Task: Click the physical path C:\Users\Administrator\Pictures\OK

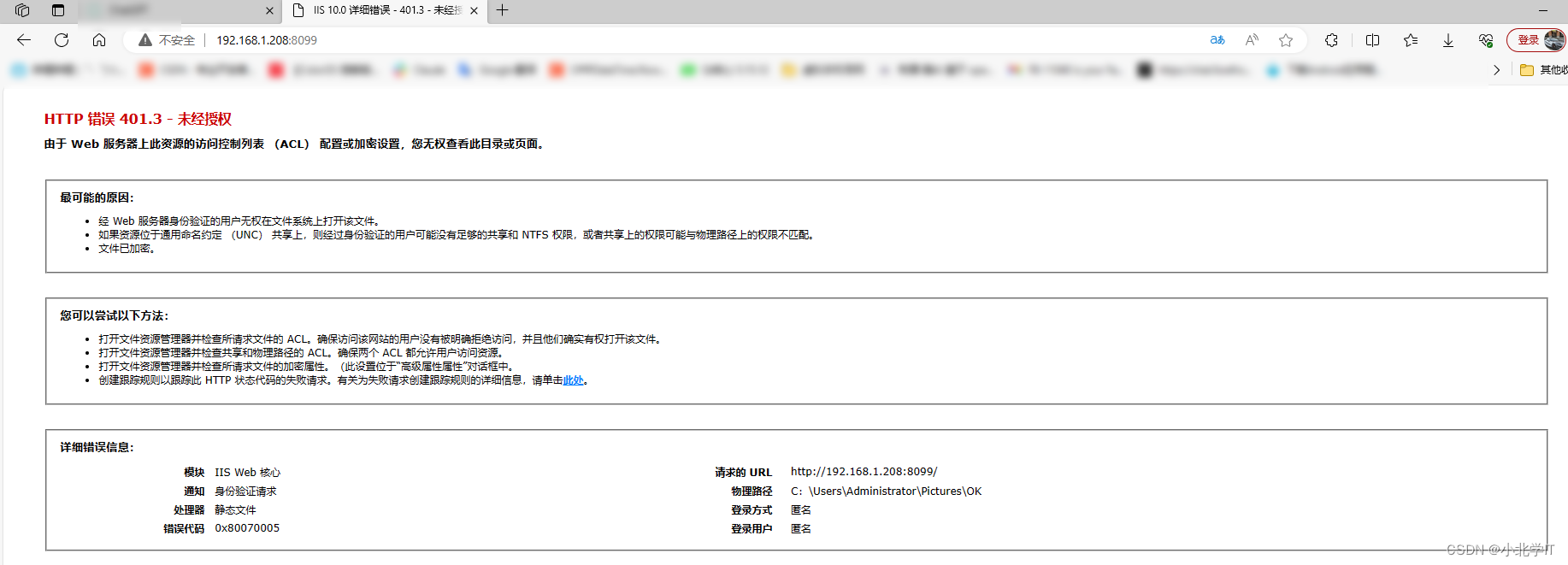Action: click(886, 491)
